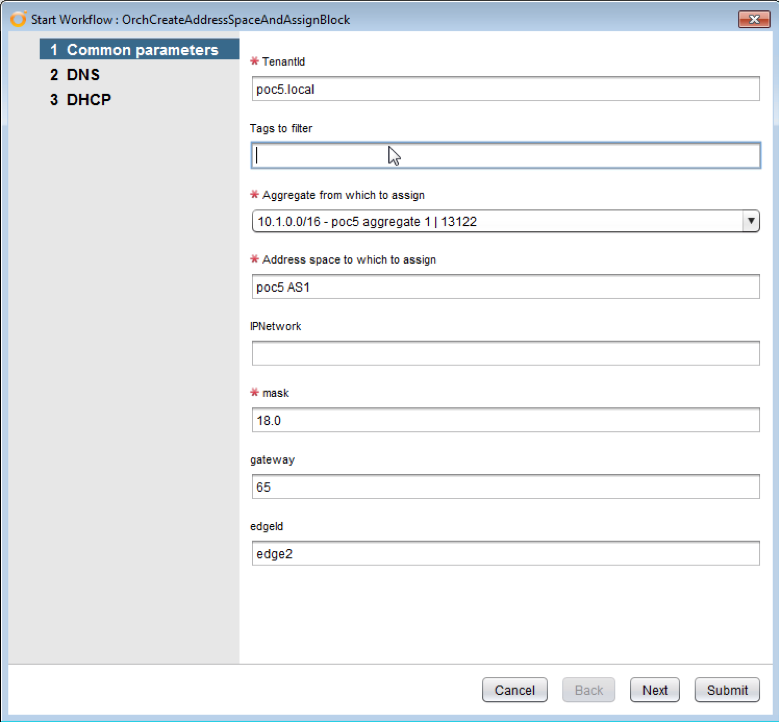
Task: Click into the TenantId input field
Action: (505, 88)
